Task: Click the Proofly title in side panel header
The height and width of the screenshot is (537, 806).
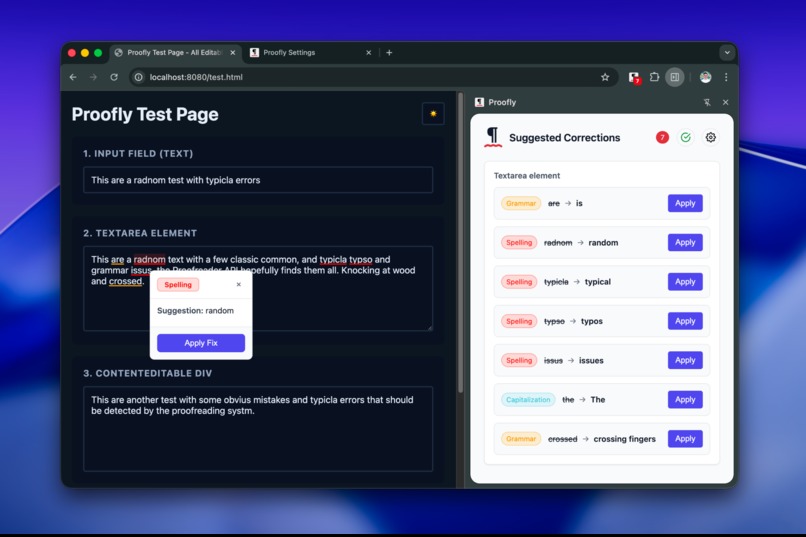Action: tap(502, 102)
